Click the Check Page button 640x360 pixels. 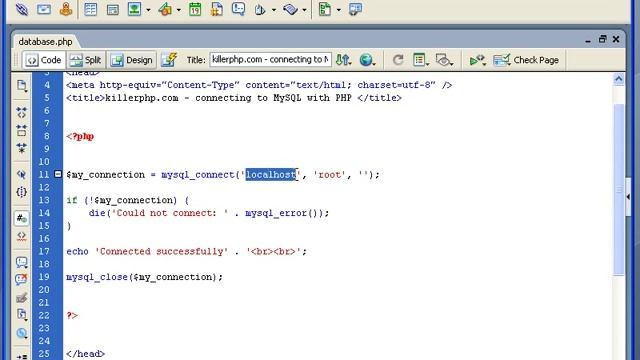click(526, 60)
